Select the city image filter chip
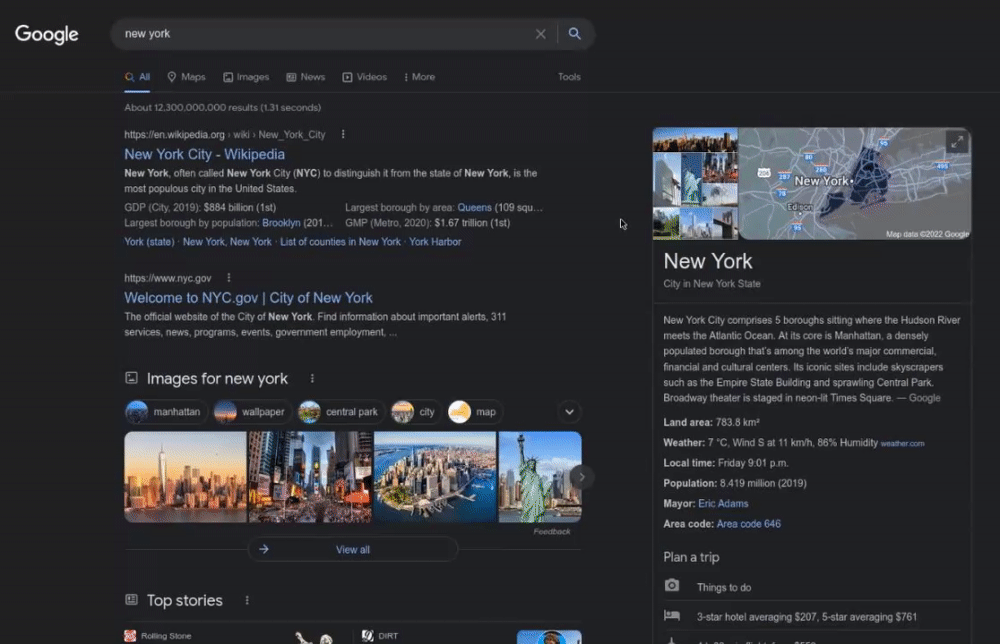This screenshot has width=1000, height=644. click(x=415, y=412)
